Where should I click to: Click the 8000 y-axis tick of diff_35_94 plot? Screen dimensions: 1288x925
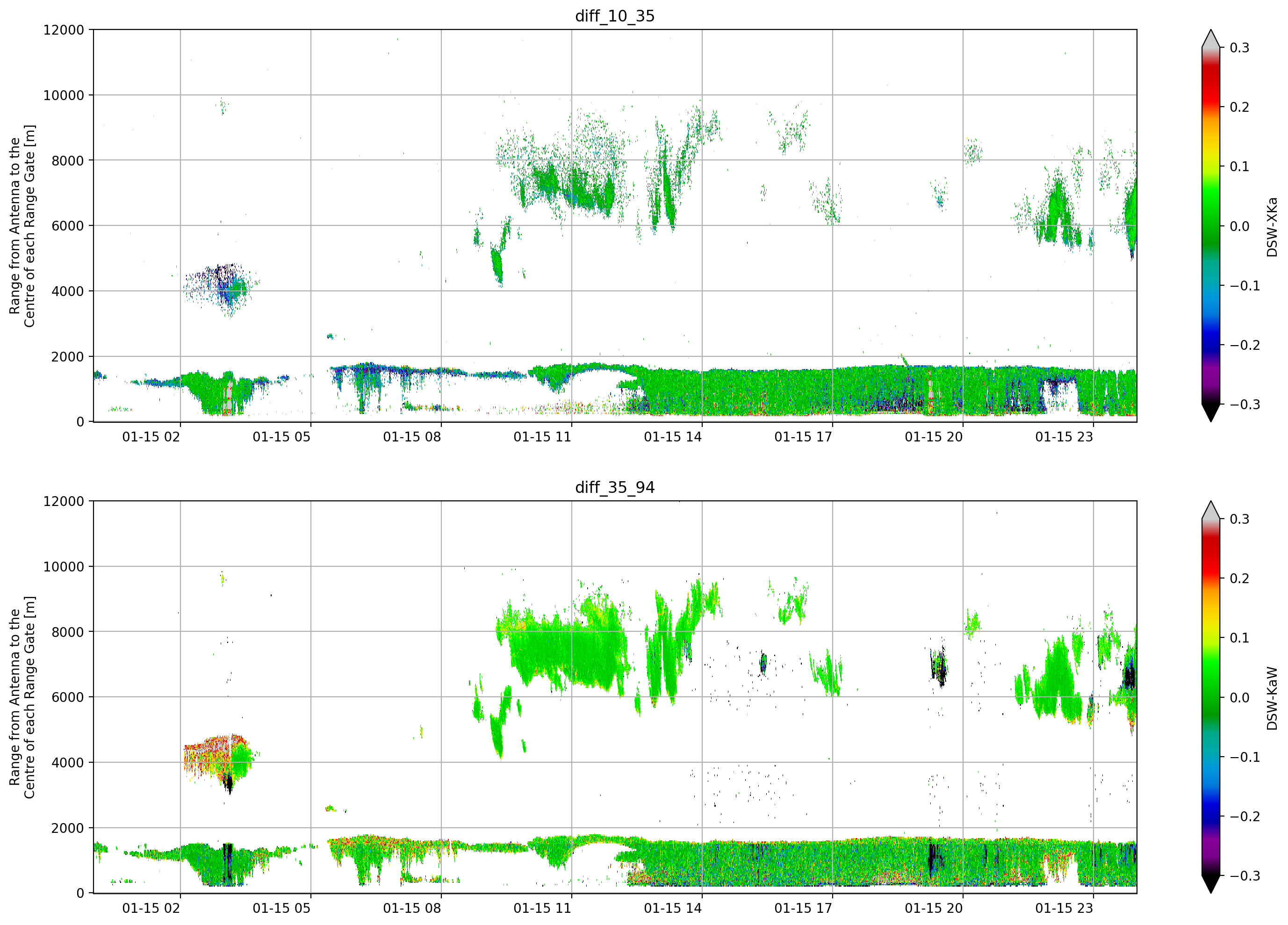click(x=68, y=632)
